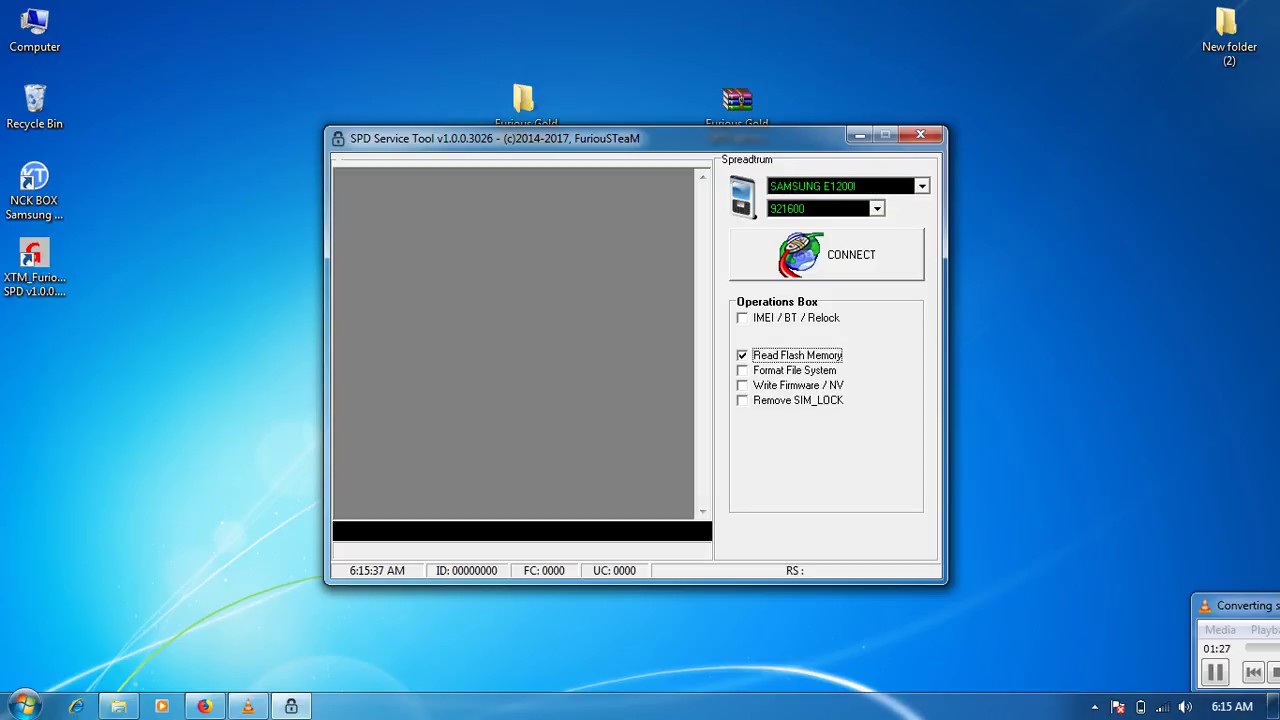The image size is (1280, 720).
Task: Select the Computer desktop icon
Action: click(35, 30)
